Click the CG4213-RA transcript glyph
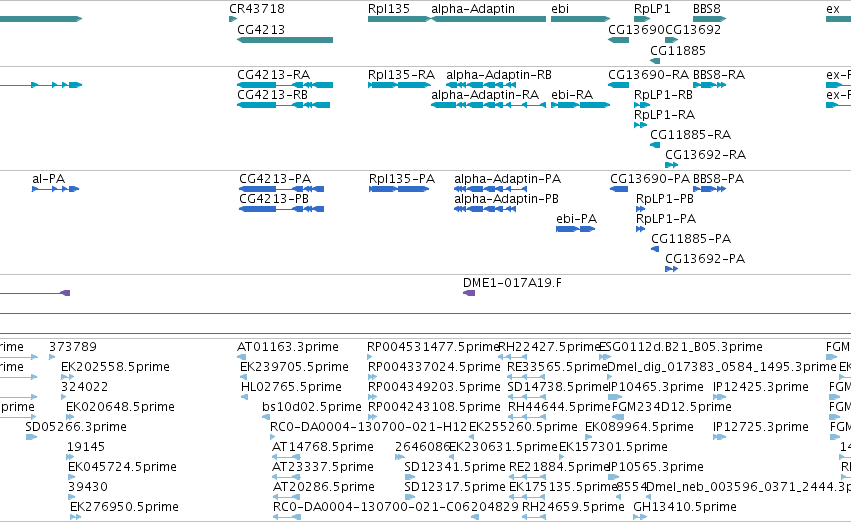The image size is (851, 522). [285, 85]
